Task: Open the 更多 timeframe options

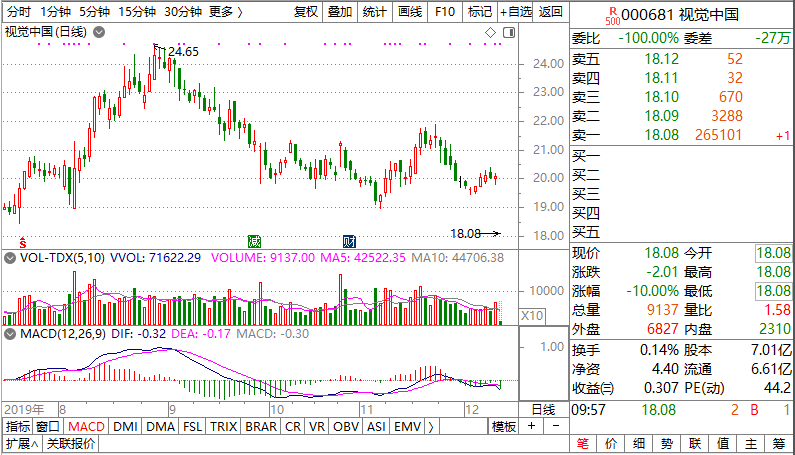Action: (x=226, y=11)
